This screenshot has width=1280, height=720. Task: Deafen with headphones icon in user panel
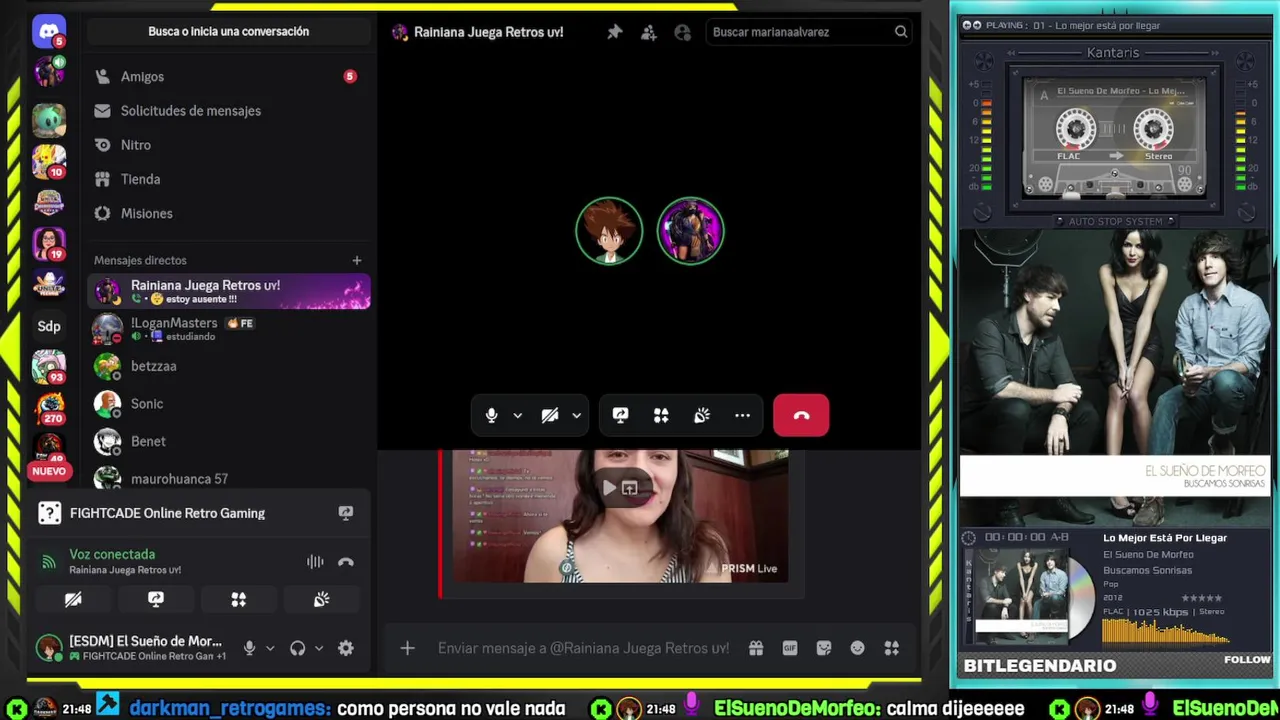point(297,648)
